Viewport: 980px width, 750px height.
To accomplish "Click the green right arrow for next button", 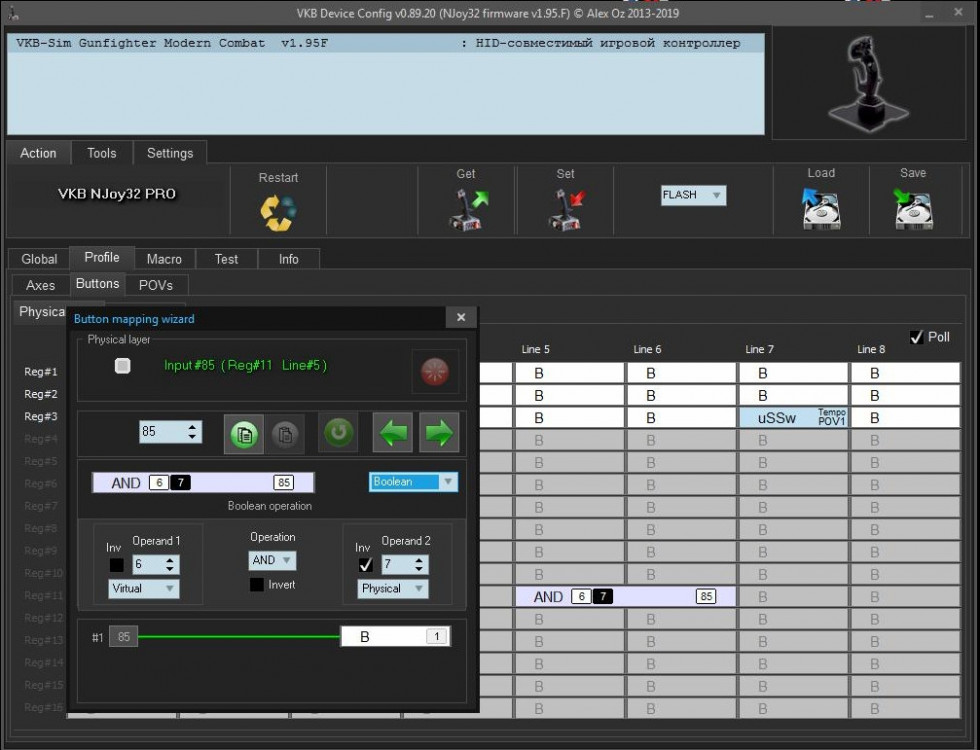I will [x=439, y=432].
